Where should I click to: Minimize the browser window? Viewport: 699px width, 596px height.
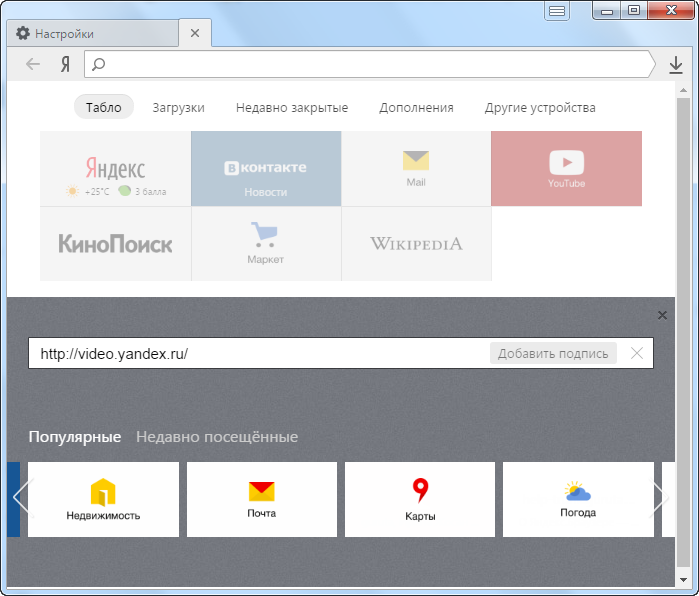(x=607, y=11)
